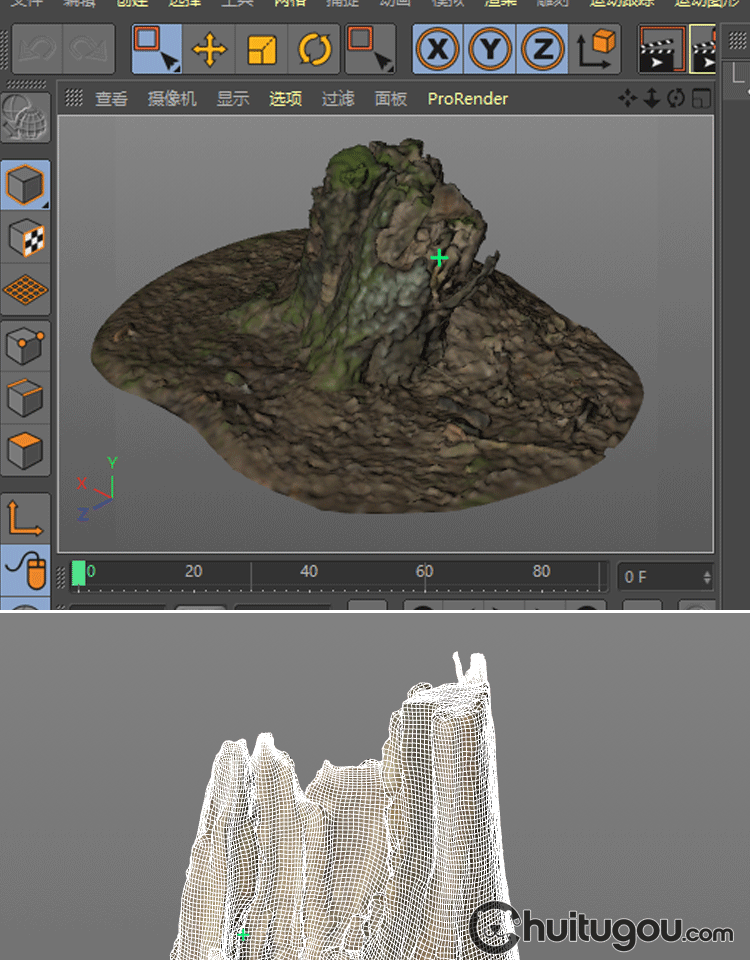Open the 摄像机 camera menu
This screenshot has height=960, width=750.
click(172, 99)
